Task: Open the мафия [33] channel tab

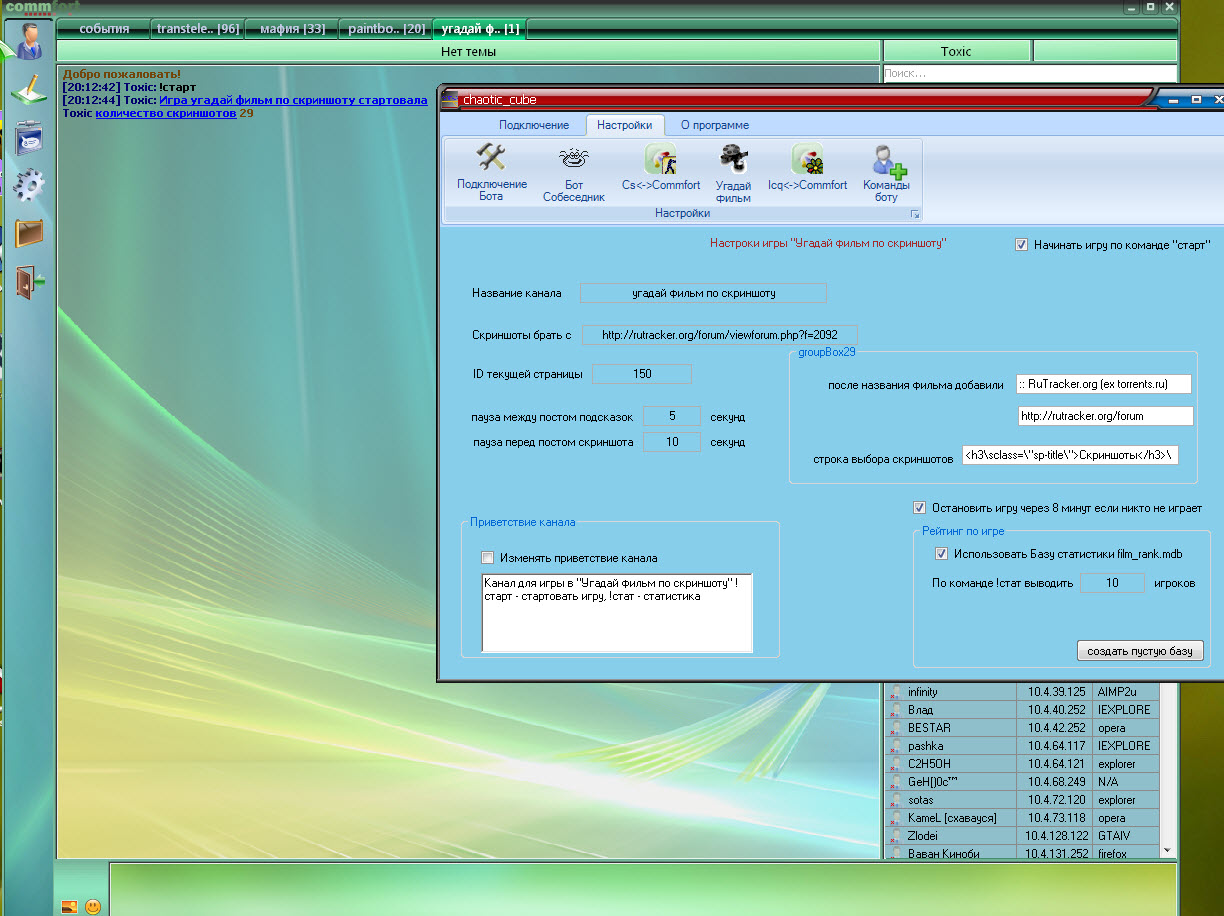Action: point(292,29)
